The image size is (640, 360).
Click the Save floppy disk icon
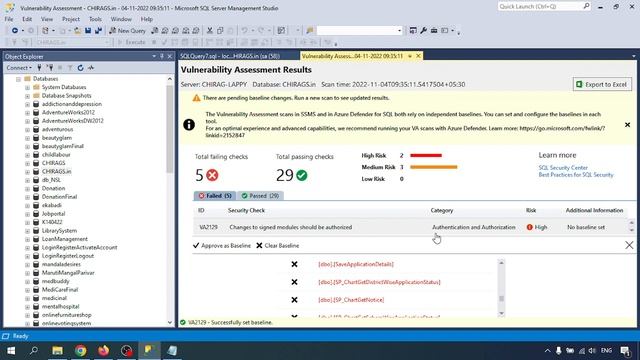coord(88,31)
